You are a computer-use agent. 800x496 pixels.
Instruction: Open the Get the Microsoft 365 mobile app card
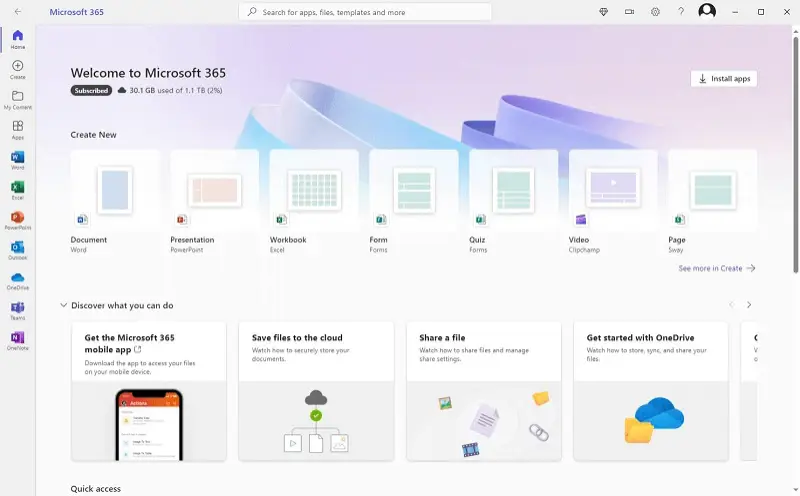pyautogui.click(x=148, y=391)
